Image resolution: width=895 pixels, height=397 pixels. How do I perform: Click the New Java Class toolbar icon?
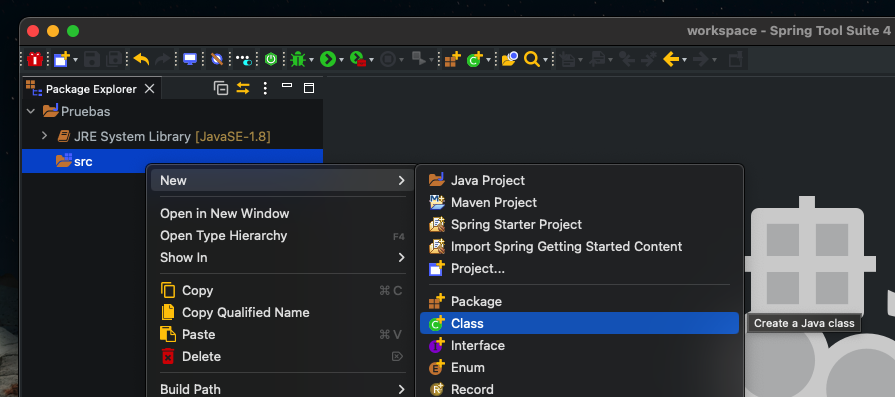[475, 59]
